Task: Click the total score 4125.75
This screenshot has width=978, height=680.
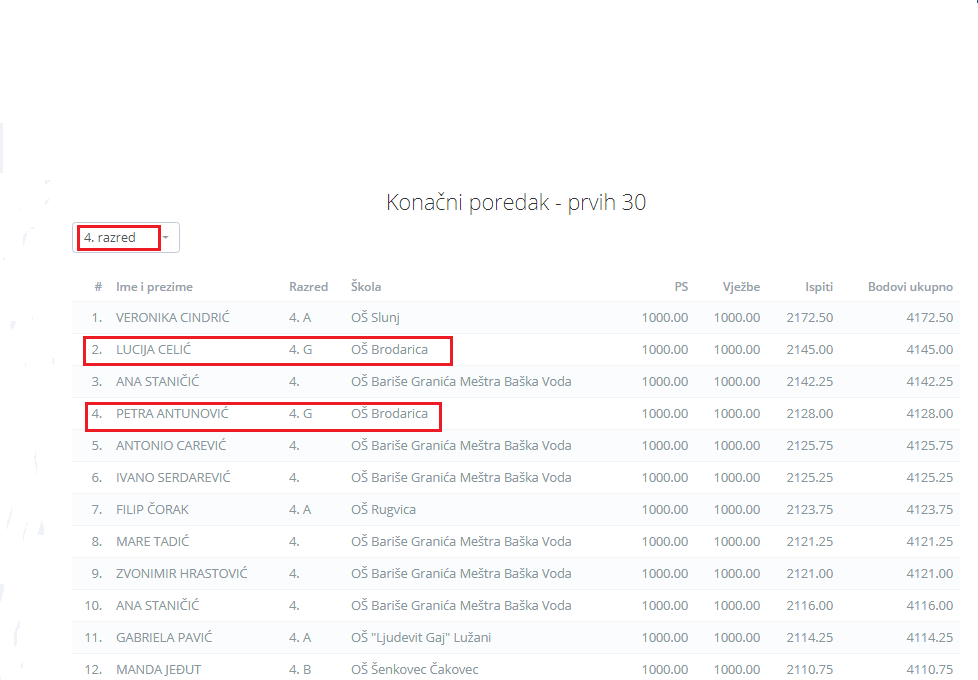Action: (929, 445)
